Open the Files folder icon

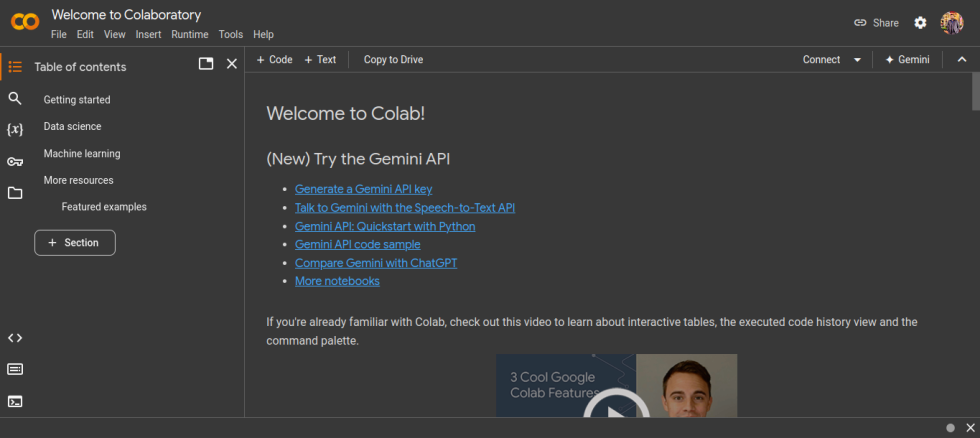(x=15, y=193)
